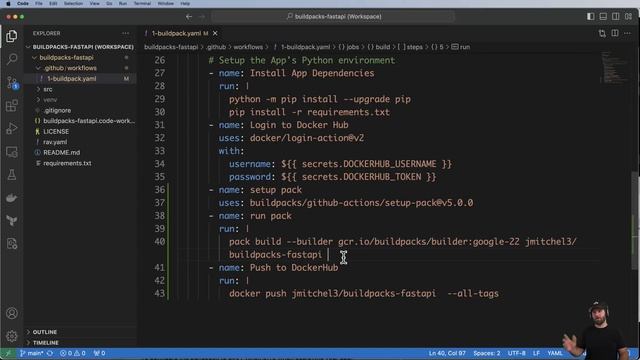The height and width of the screenshot is (360, 640).
Task: Change encoding via UTF-8 status item
Action: click(516, 353)
